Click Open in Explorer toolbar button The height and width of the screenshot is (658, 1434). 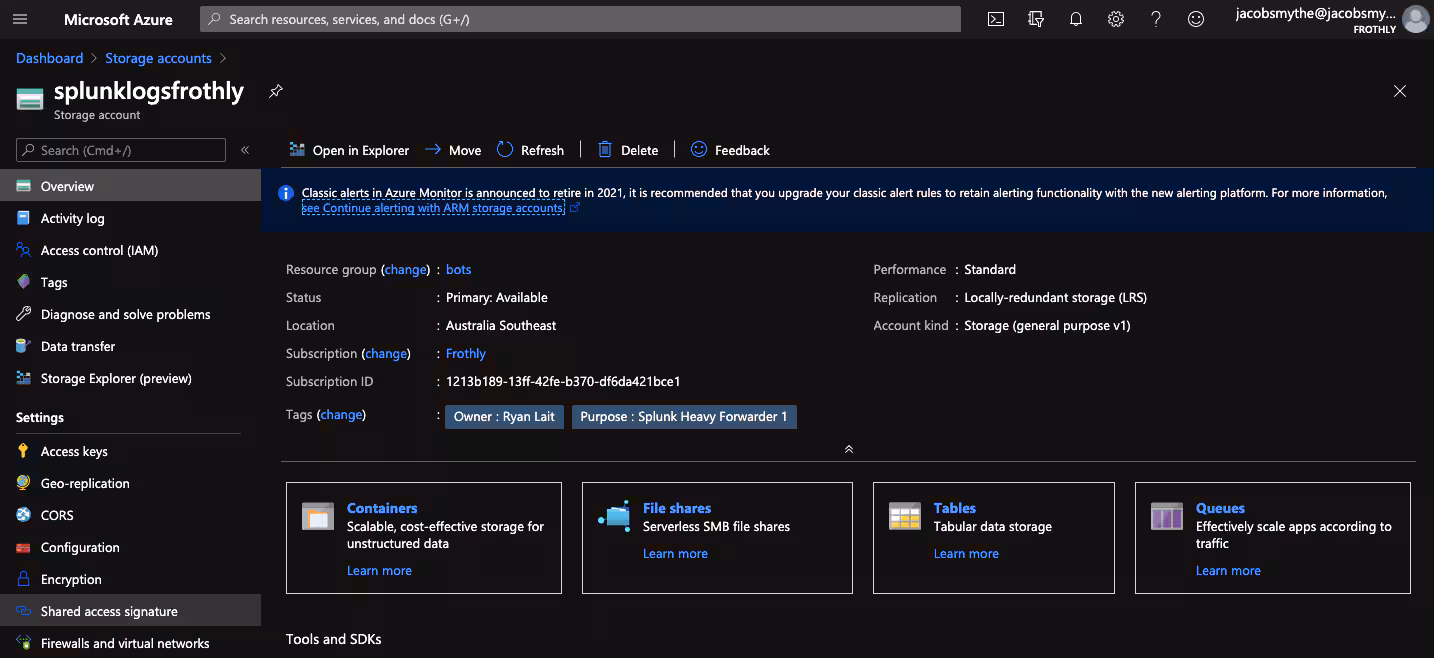(x=349, y=150)
